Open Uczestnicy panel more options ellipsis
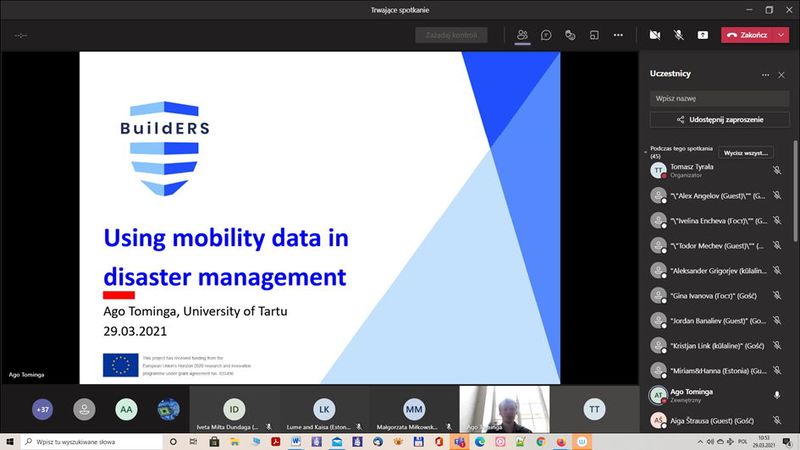Viewport: 800px width, 450px height. pyautogui.click(x=765, y=74)
